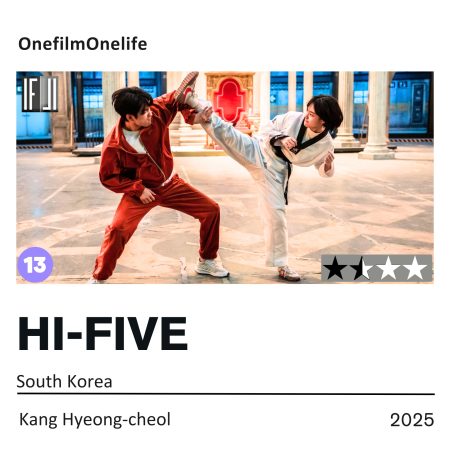Viewport: 450px width, 450px height.
Task: Click the half-filled second rating star
Action: (x=362, y=268)
